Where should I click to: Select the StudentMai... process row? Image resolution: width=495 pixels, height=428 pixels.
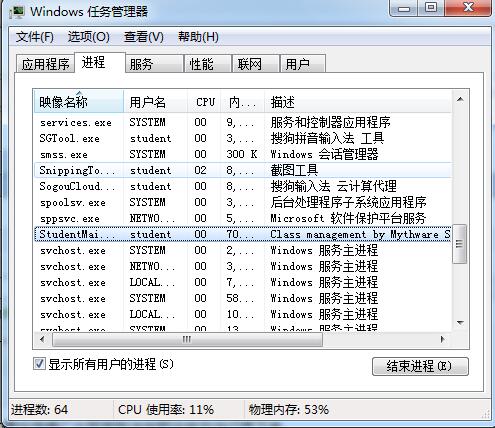pyautogui.click(x=243, y=234)
